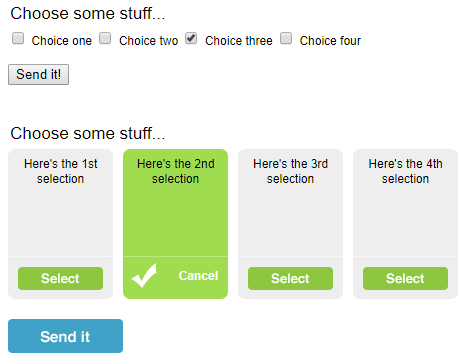The image size is (468, 364).
Task: Click the white checkmark icon in 2nd card
Action: (144, 275)
